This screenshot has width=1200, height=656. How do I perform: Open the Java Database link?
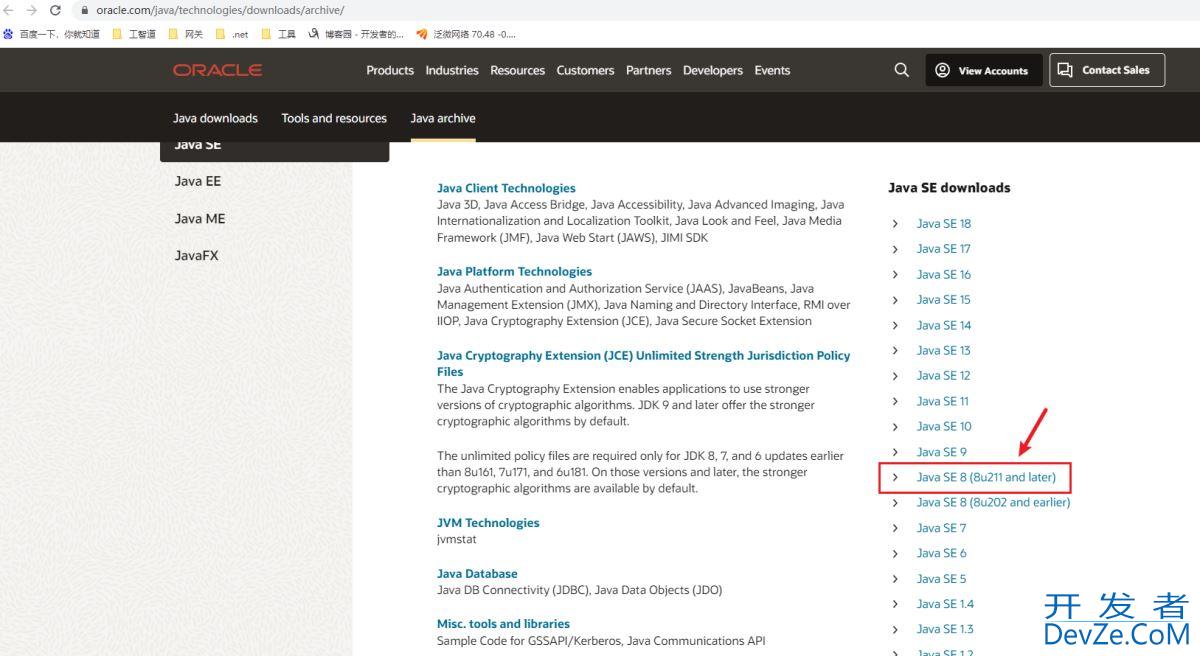[477, 574]
